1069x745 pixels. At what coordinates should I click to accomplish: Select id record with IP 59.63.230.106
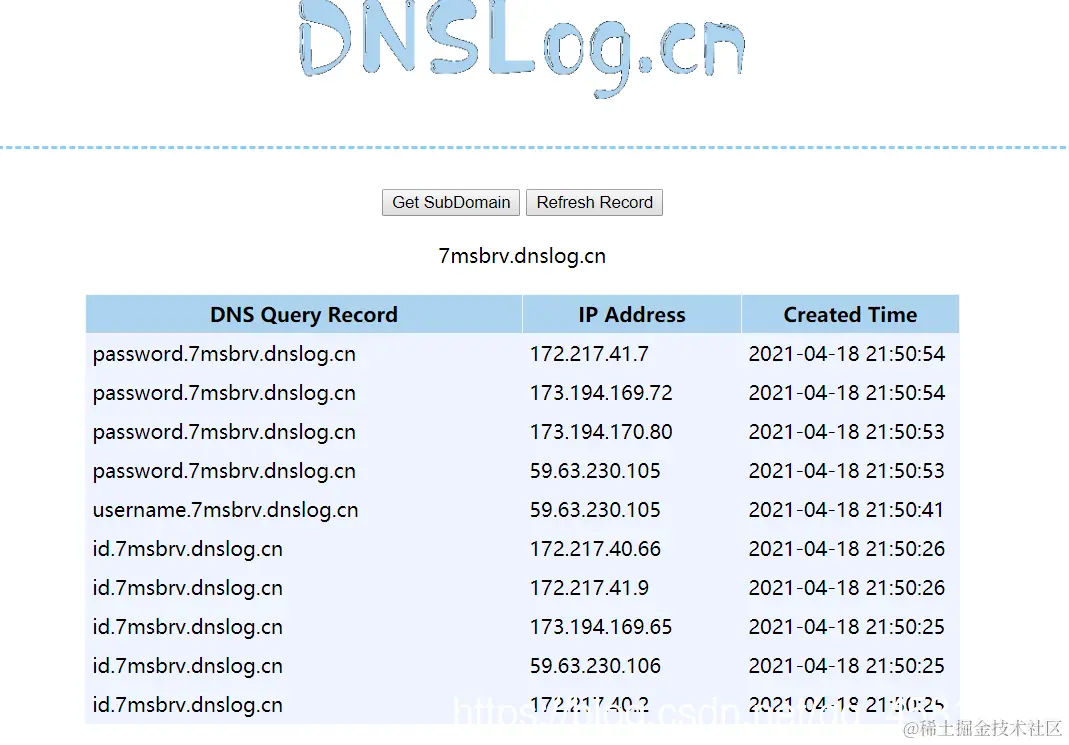click(x=187, y=665)
